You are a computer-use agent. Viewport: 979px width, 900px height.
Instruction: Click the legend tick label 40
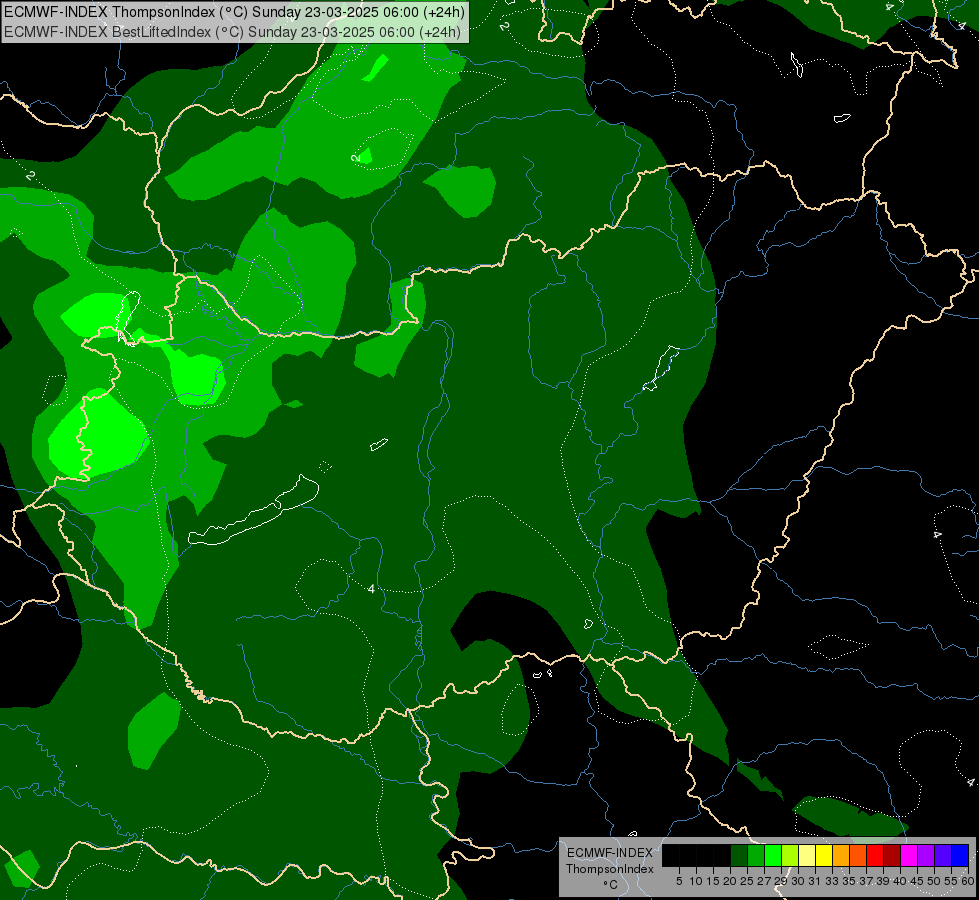[900, 881]
